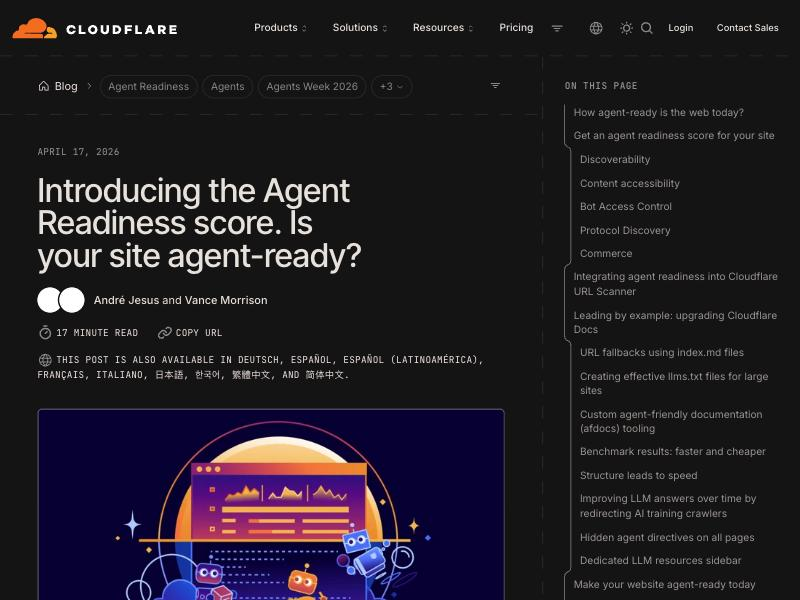Click the article hero illustration
The image size is (800, 600).
pyautogui.click(x=271, y=504)
